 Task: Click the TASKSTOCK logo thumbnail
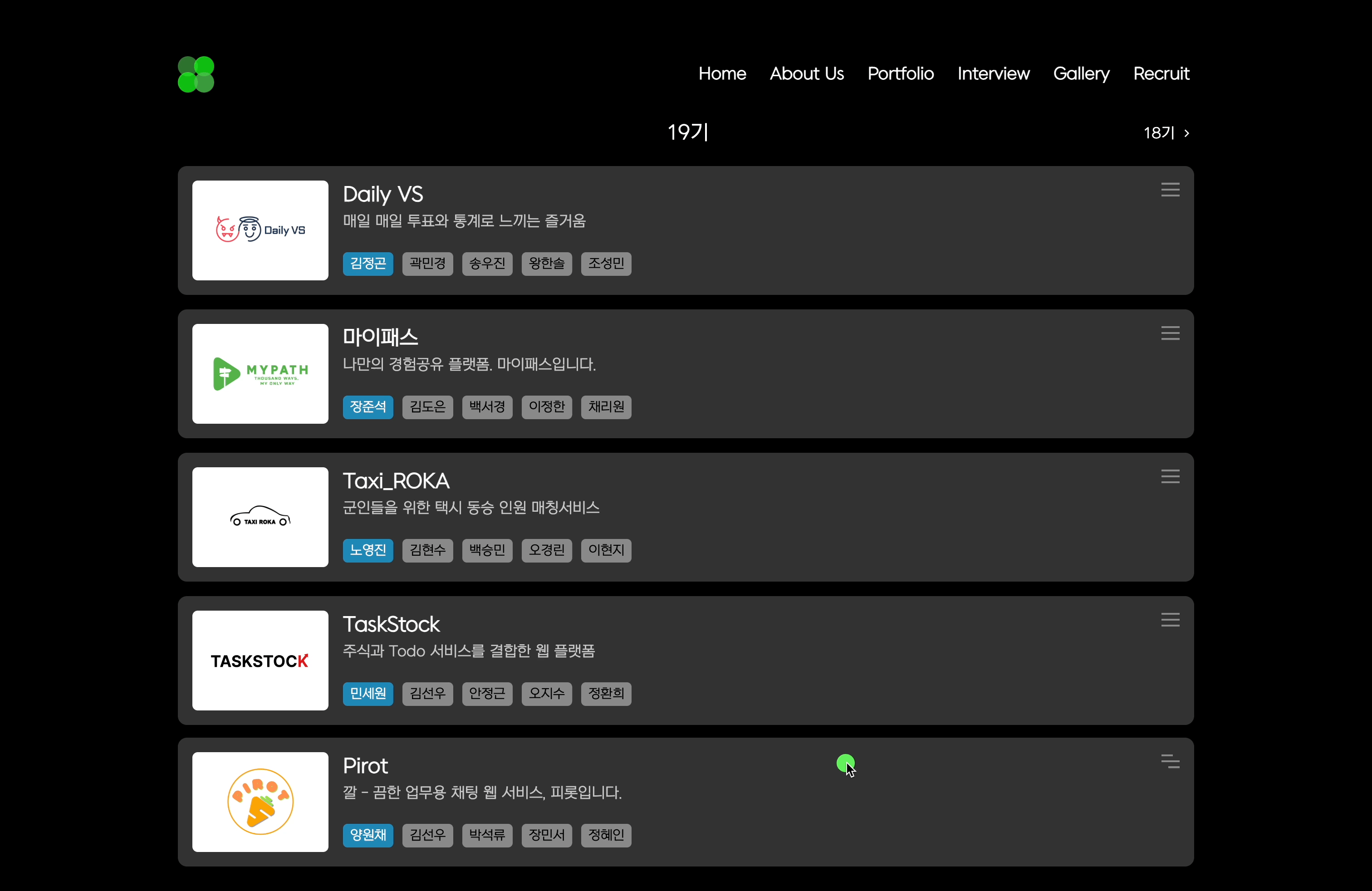(x=260, y=661)
